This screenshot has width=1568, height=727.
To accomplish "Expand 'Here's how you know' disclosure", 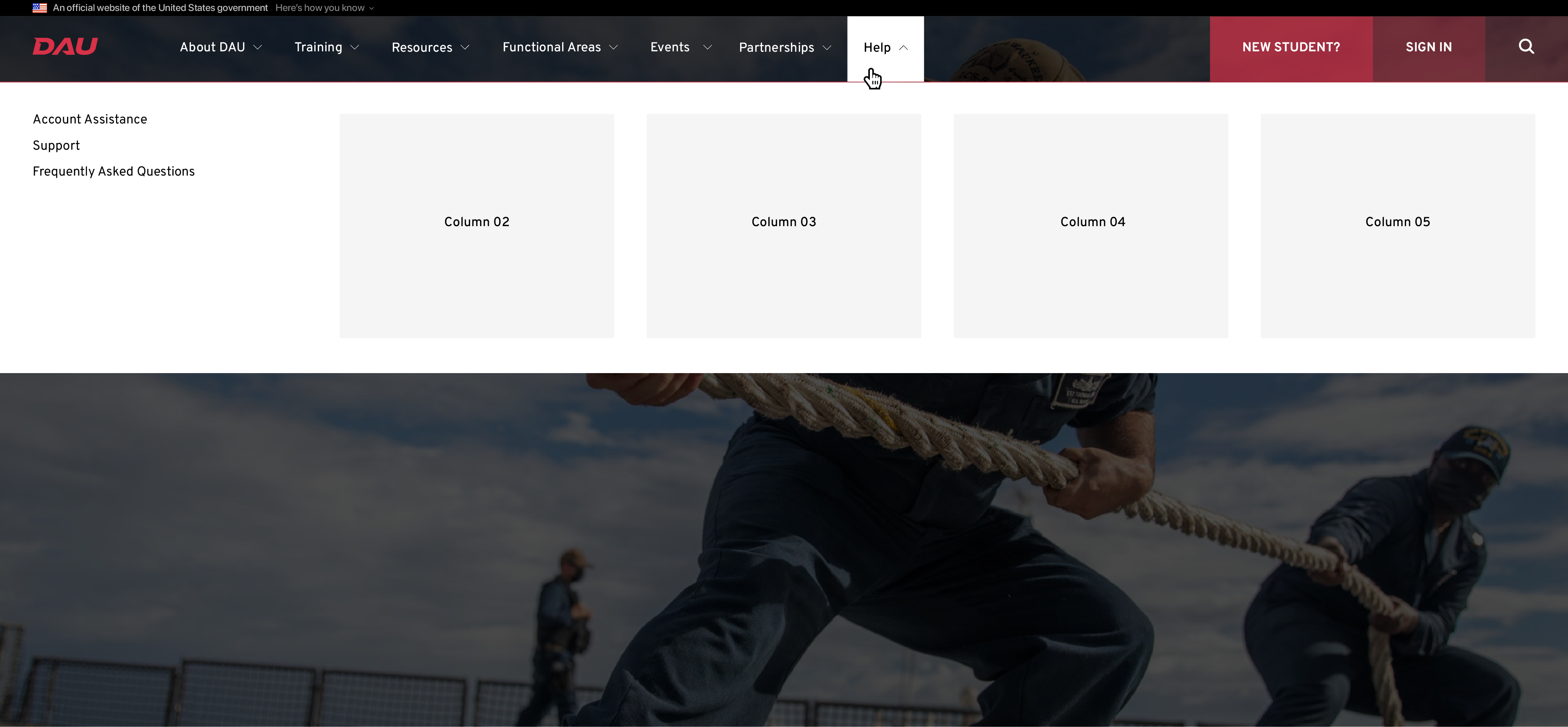I will (x=325, y=8).
